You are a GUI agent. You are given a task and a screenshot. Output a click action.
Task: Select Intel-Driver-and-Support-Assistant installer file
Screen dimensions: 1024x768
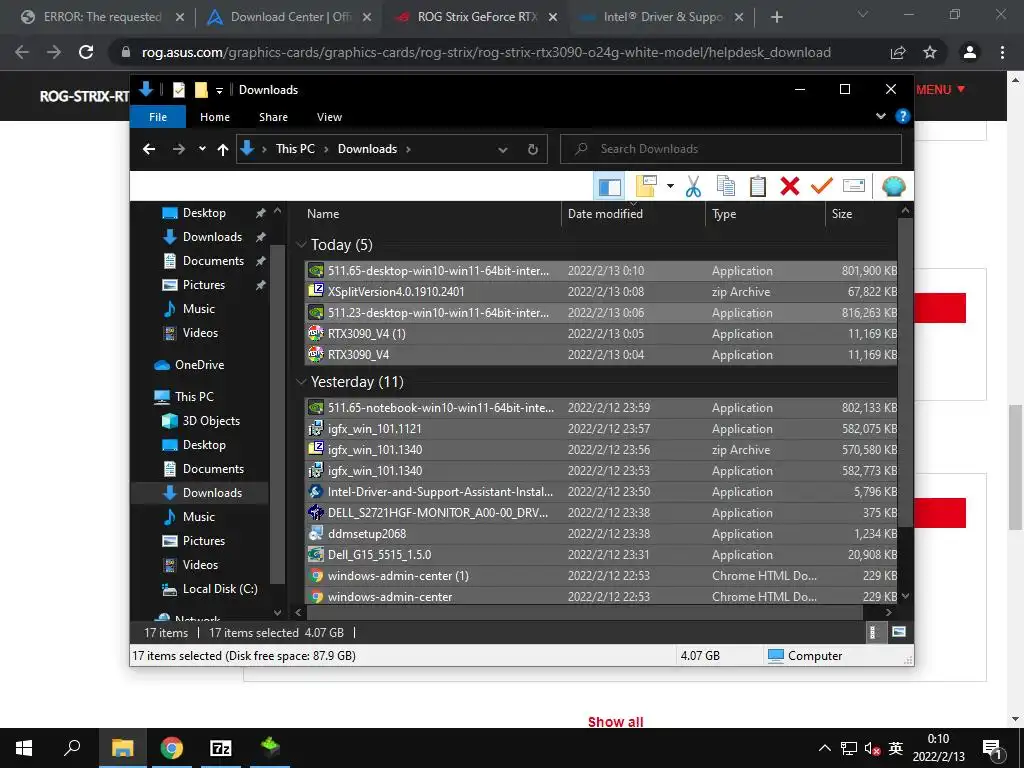[601, 492]
